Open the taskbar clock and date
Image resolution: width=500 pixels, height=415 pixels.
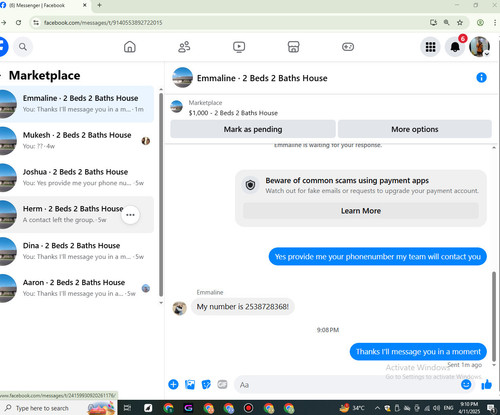click(x=469, y=408)
